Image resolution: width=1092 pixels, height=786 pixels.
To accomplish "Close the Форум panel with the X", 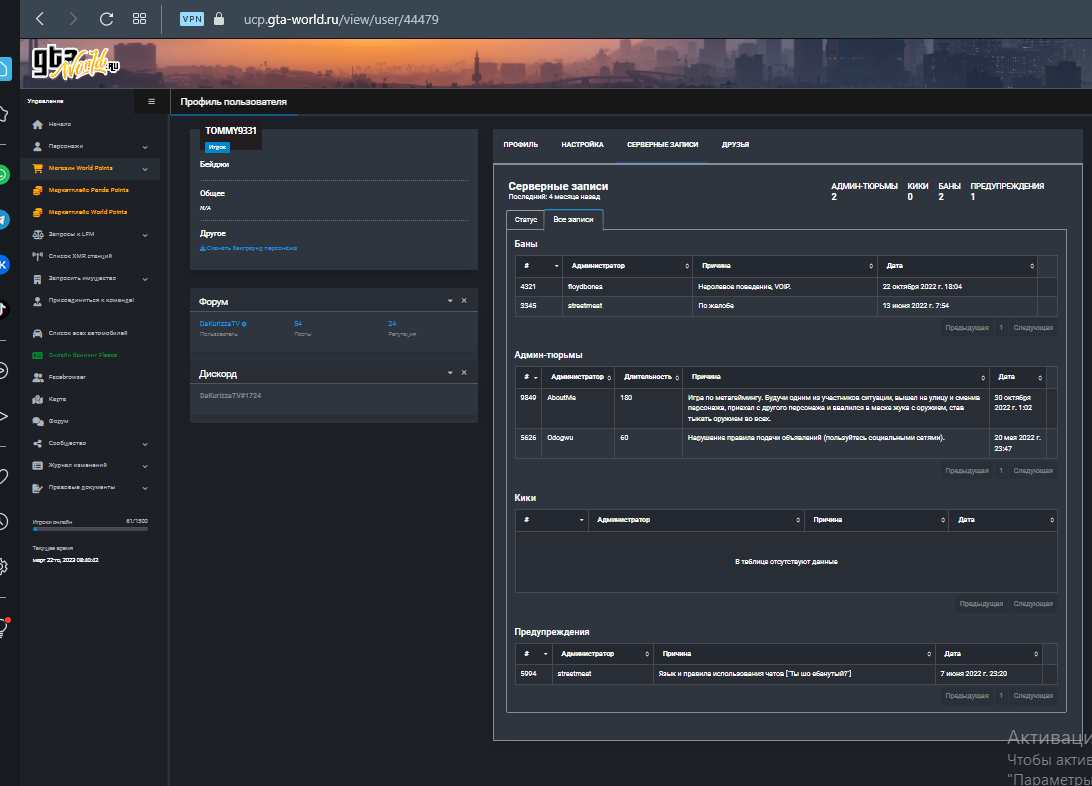I will 464,301.
